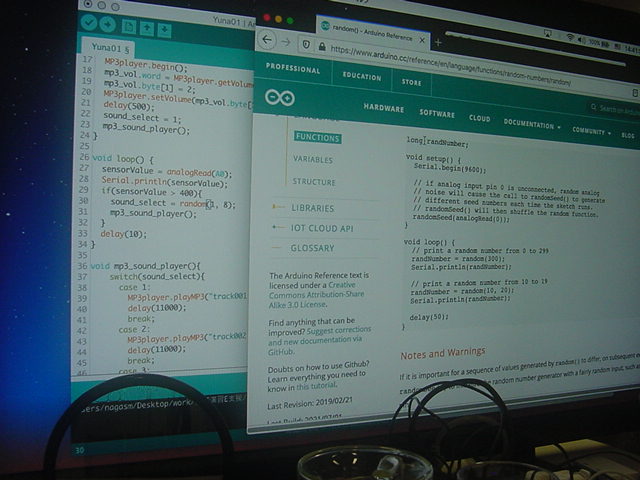The width and height of the screenshot is (640, 480).
Task: Open the Creative Commons Attribution-Share Alike license link
Action: 316,295
